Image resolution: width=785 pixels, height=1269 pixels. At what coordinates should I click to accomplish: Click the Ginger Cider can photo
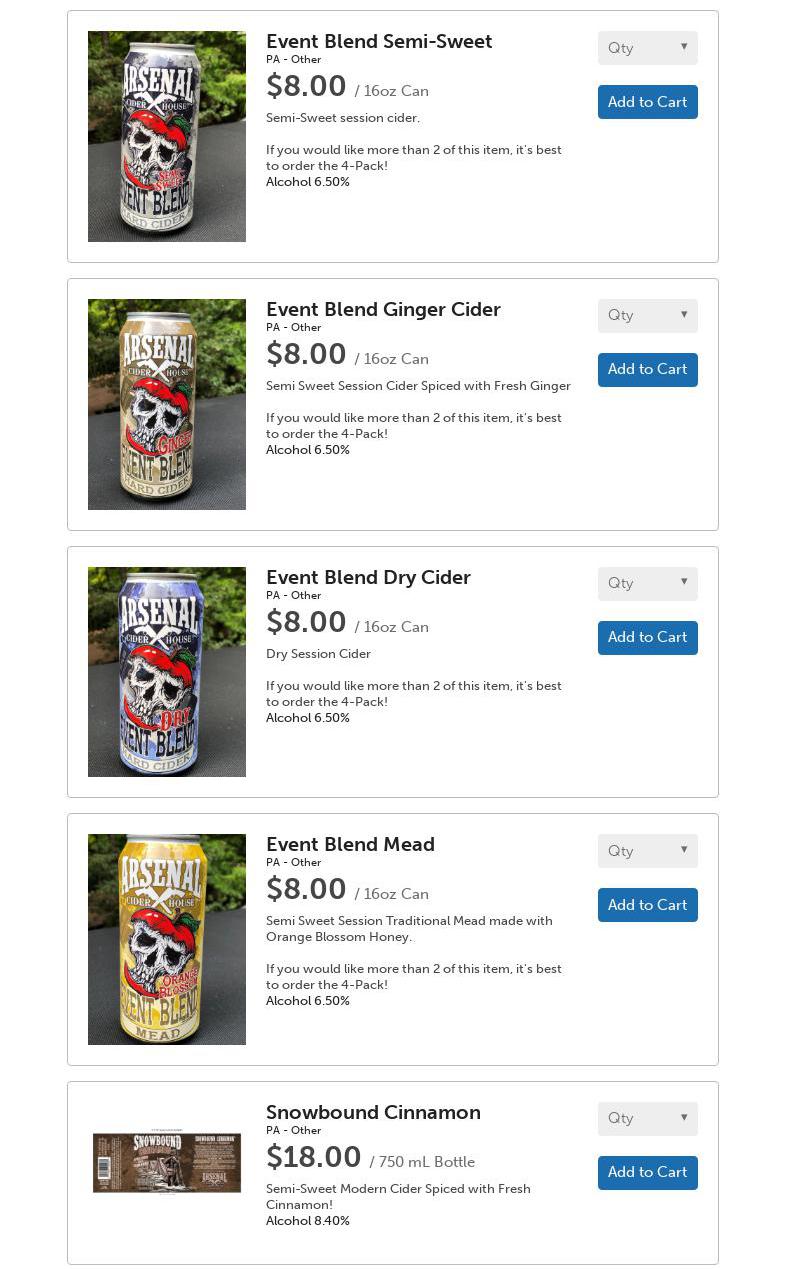point(167,405)
